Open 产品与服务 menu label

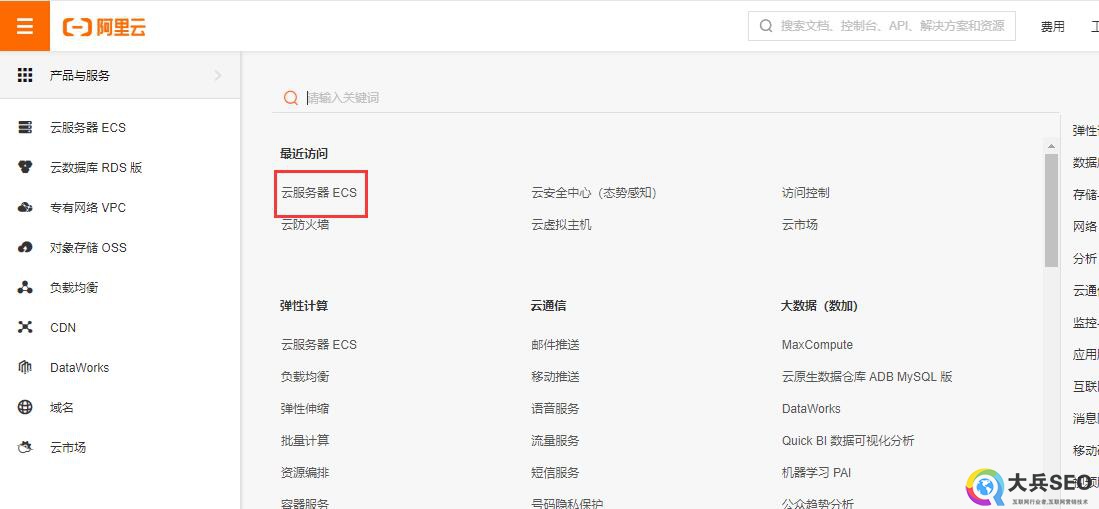[x=80, y=75]
